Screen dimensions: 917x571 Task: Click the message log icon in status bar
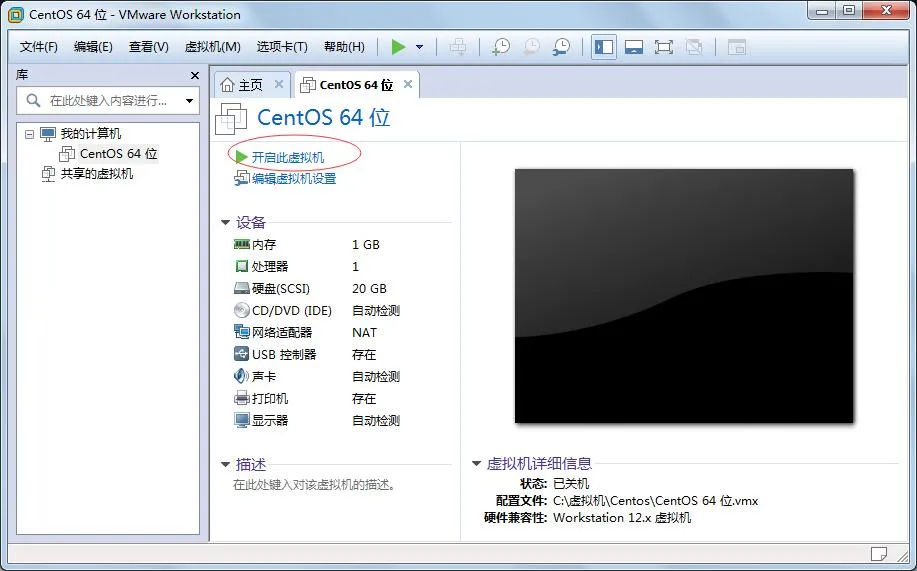[878, 553]
